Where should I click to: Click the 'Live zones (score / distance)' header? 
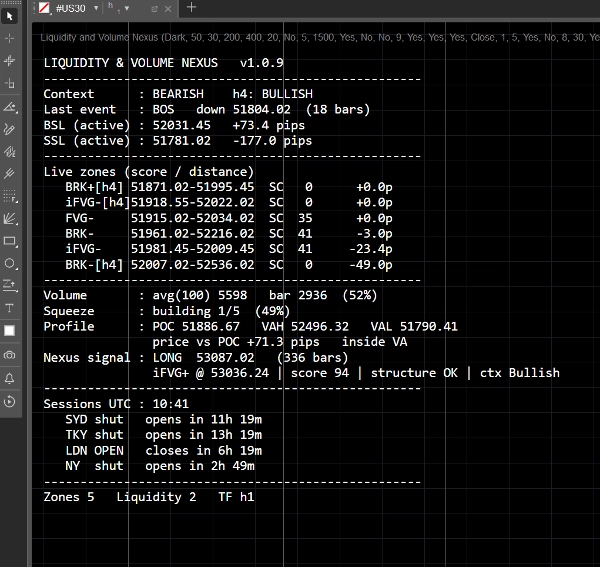(x=148, y=172)
